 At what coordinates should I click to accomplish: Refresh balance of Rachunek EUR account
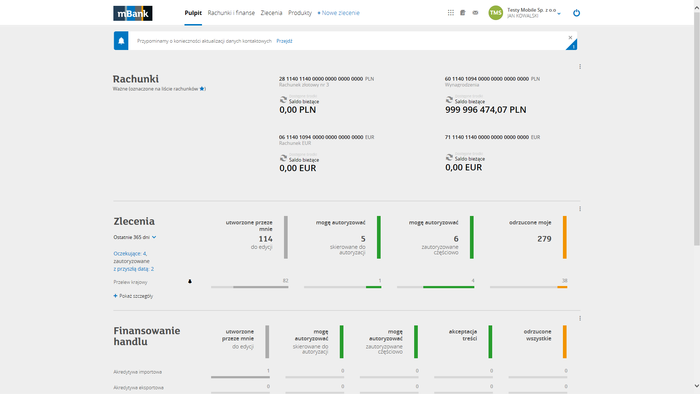(283, 158)
